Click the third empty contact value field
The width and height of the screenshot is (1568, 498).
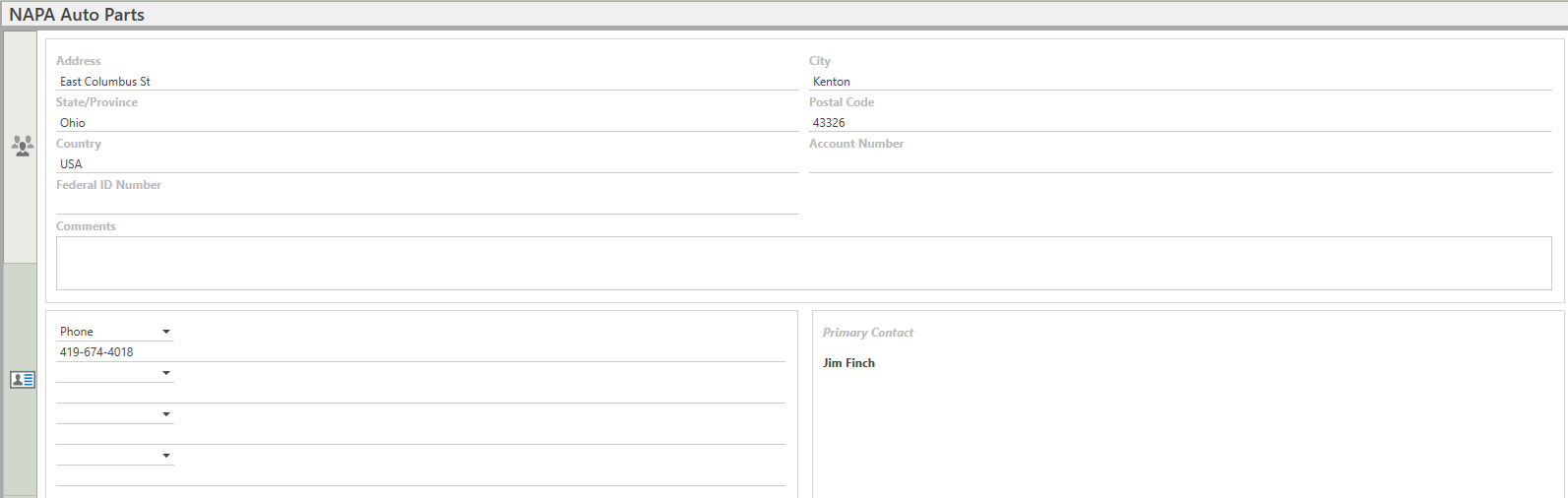click(x=420, y=435)
